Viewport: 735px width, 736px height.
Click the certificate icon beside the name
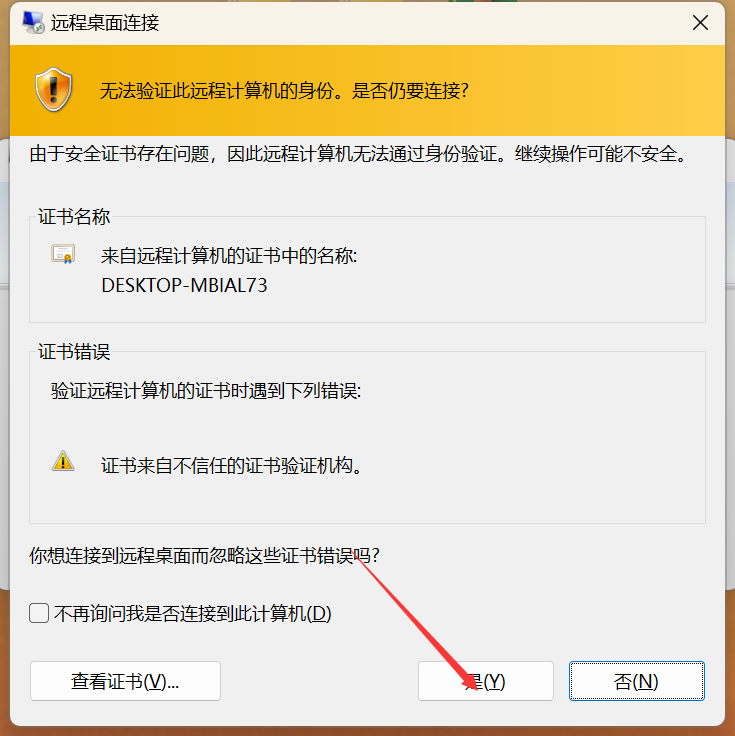click(x=63, y=254)
